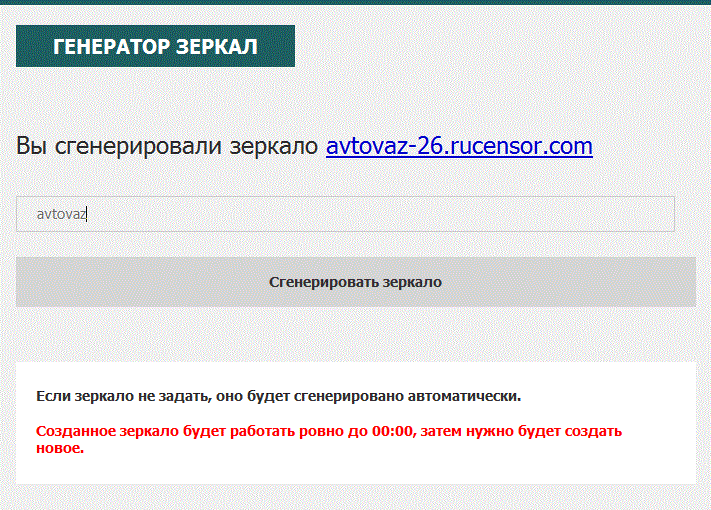The width and height of the screenshot is (711, 510).
Task: Click the heading text 'Вы сгенерировали зеркало'
Action: pyautogui.click(x=168, y=146)
